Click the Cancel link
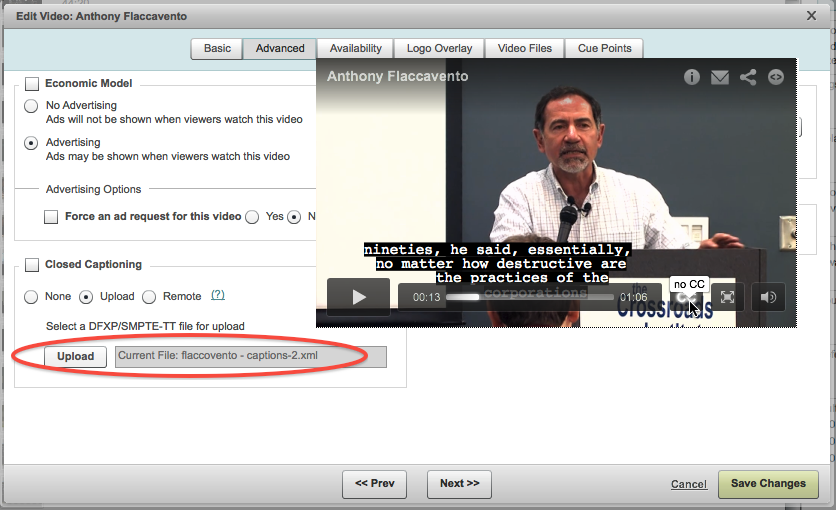Screen dimensions: 836x510 coord(689,484)
